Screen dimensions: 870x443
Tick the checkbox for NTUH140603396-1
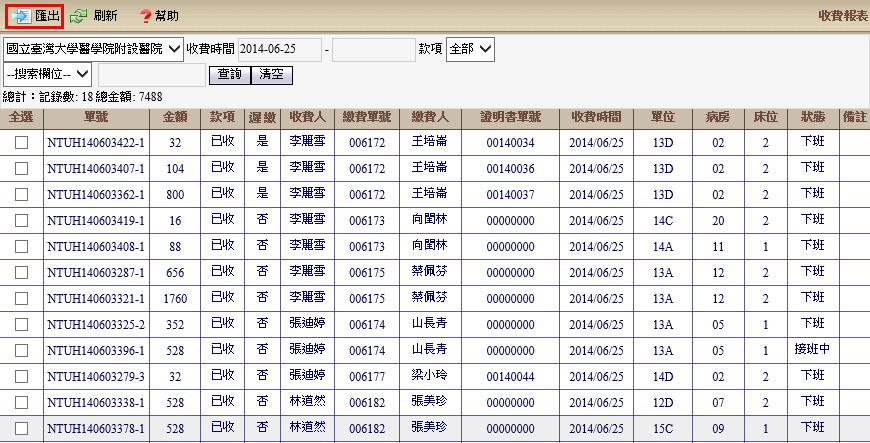pos(21,350)
